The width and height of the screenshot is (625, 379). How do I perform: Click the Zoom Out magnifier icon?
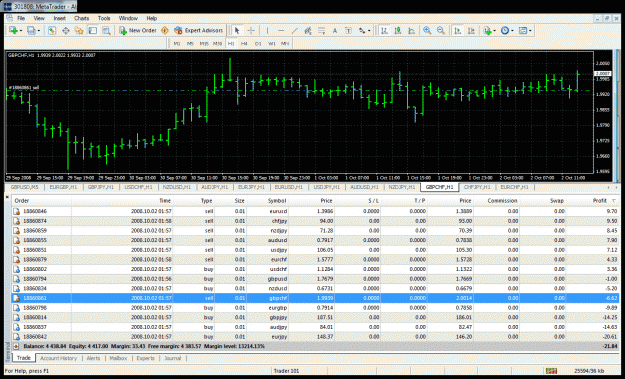tap(440, 30)
